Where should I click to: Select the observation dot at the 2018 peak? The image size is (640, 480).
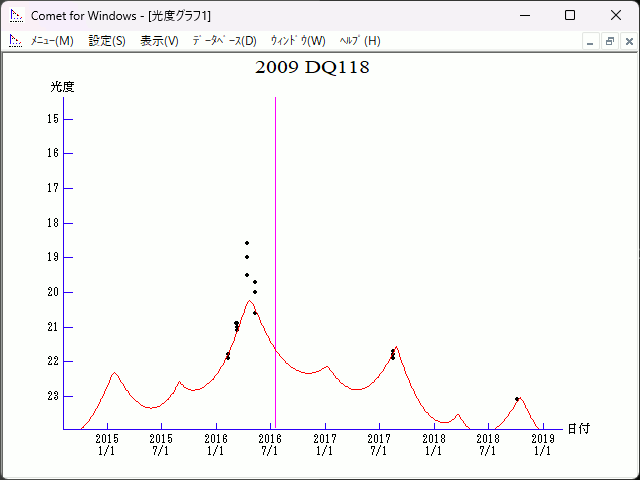(517, 399)
